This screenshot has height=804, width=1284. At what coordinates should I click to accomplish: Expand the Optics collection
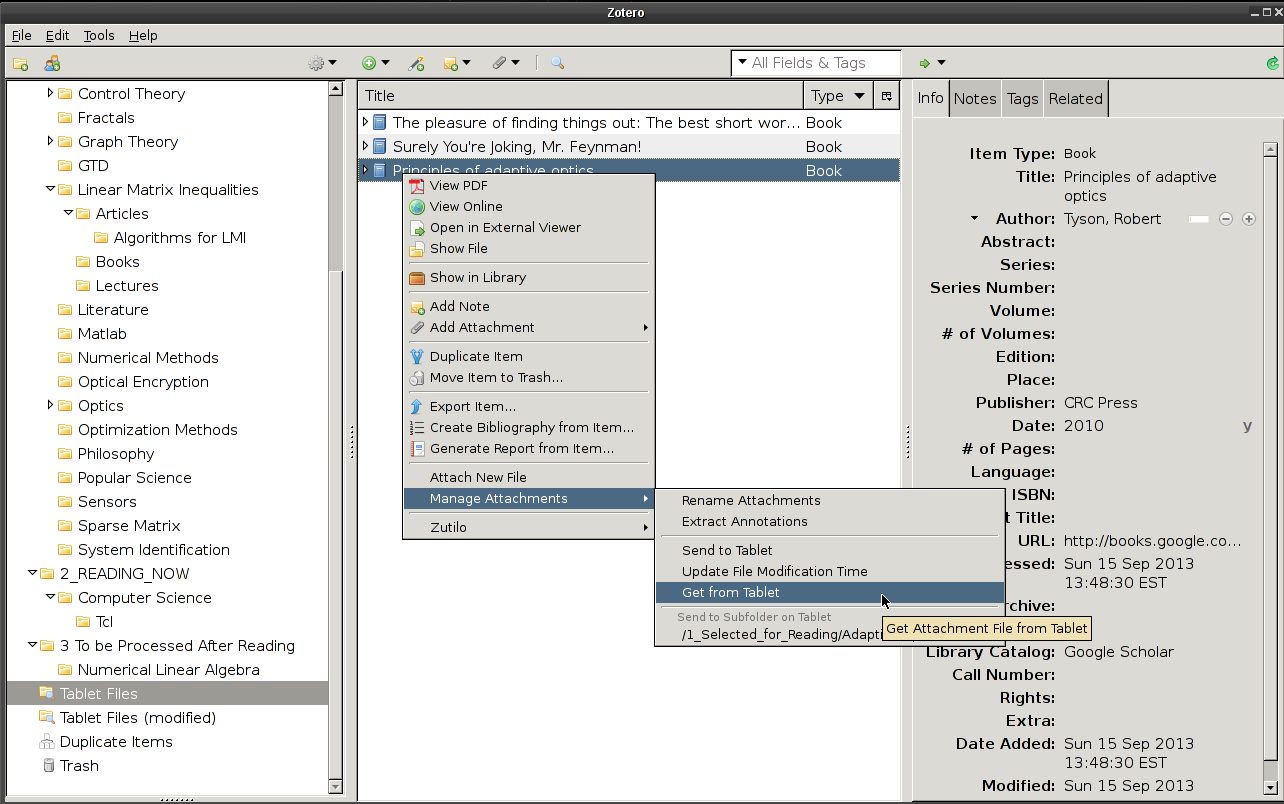point(50,406)
